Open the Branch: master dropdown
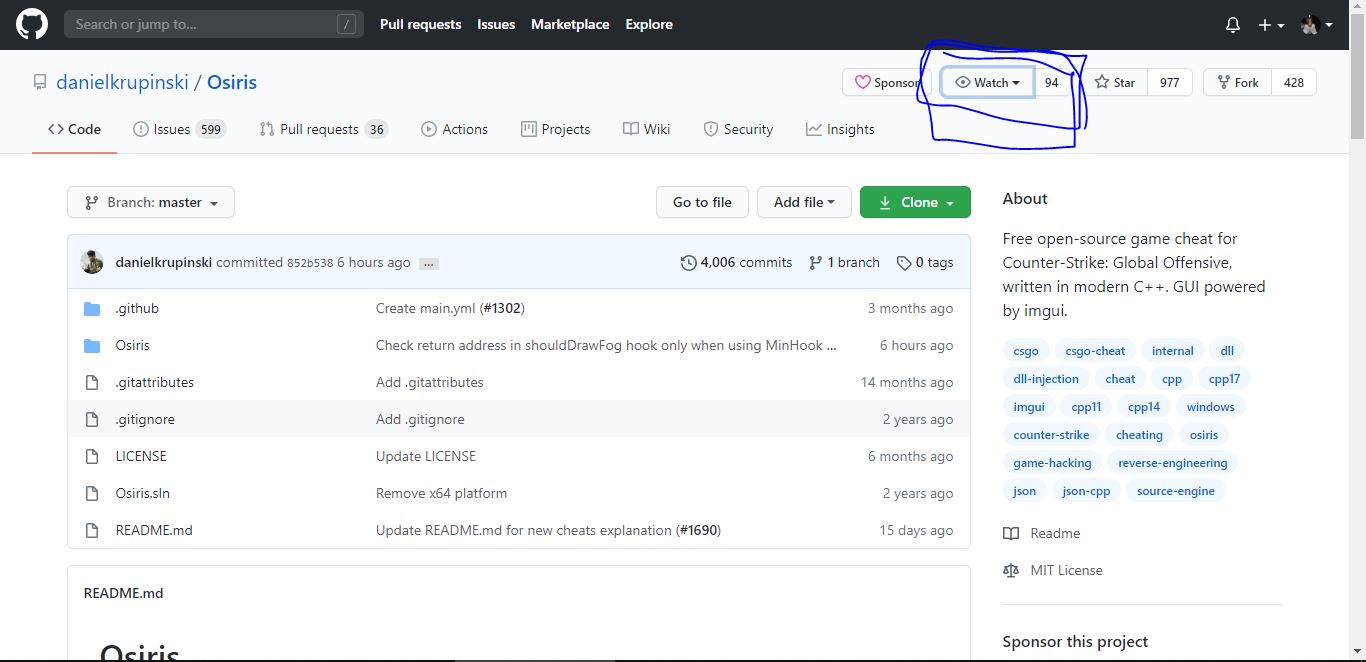1366x662 pixels. coord(151,202)
